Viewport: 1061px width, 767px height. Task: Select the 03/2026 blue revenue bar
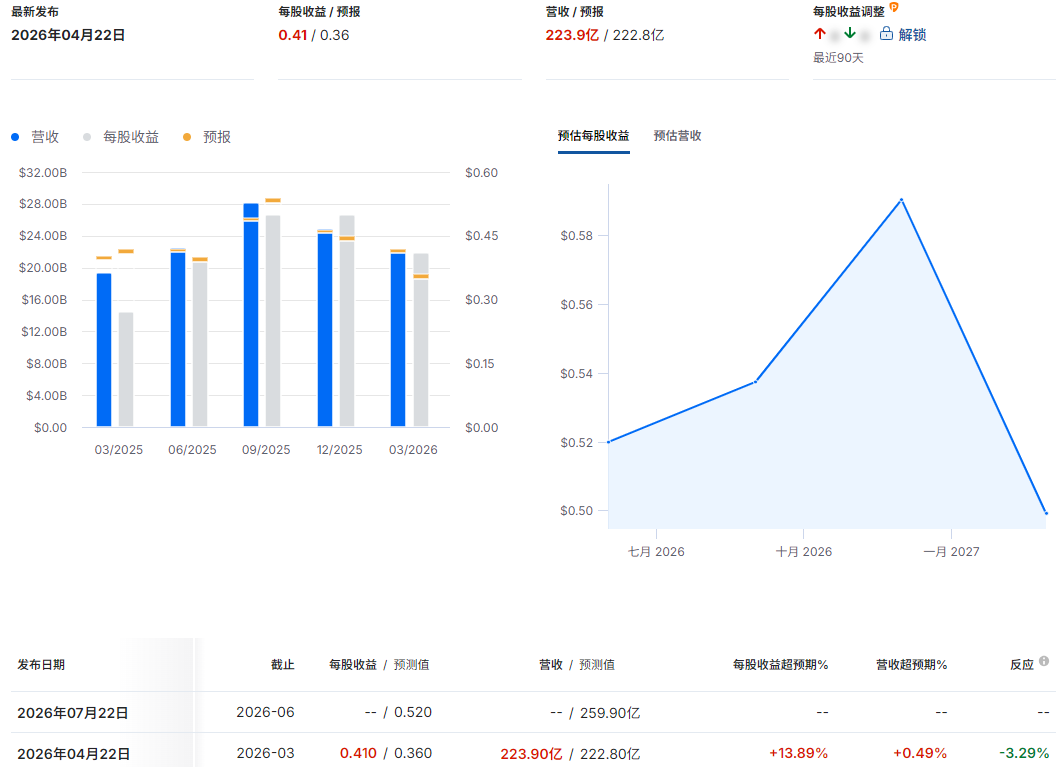(x=398, y=340)
